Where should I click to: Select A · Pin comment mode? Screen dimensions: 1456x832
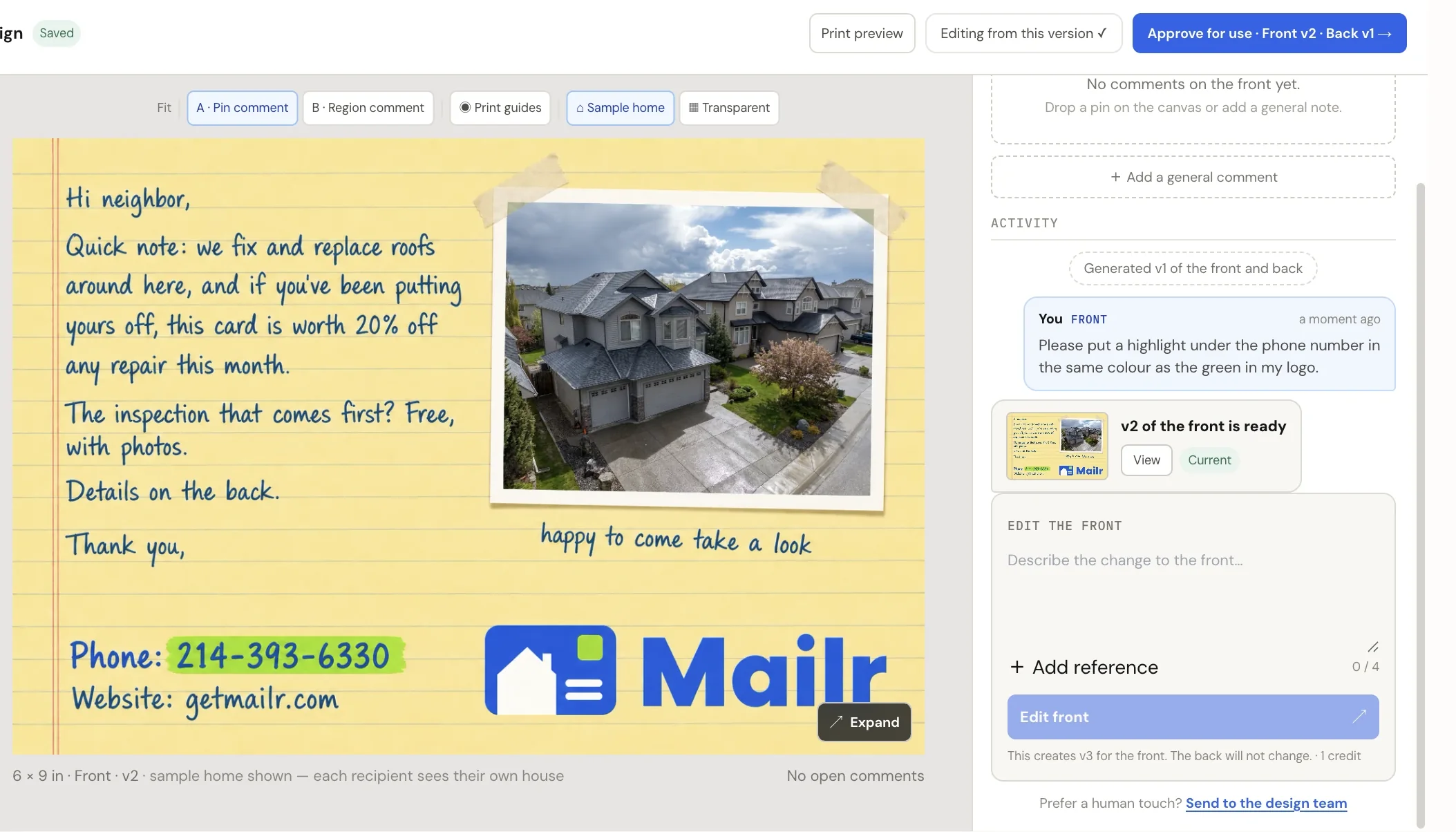tap(242, 108)
